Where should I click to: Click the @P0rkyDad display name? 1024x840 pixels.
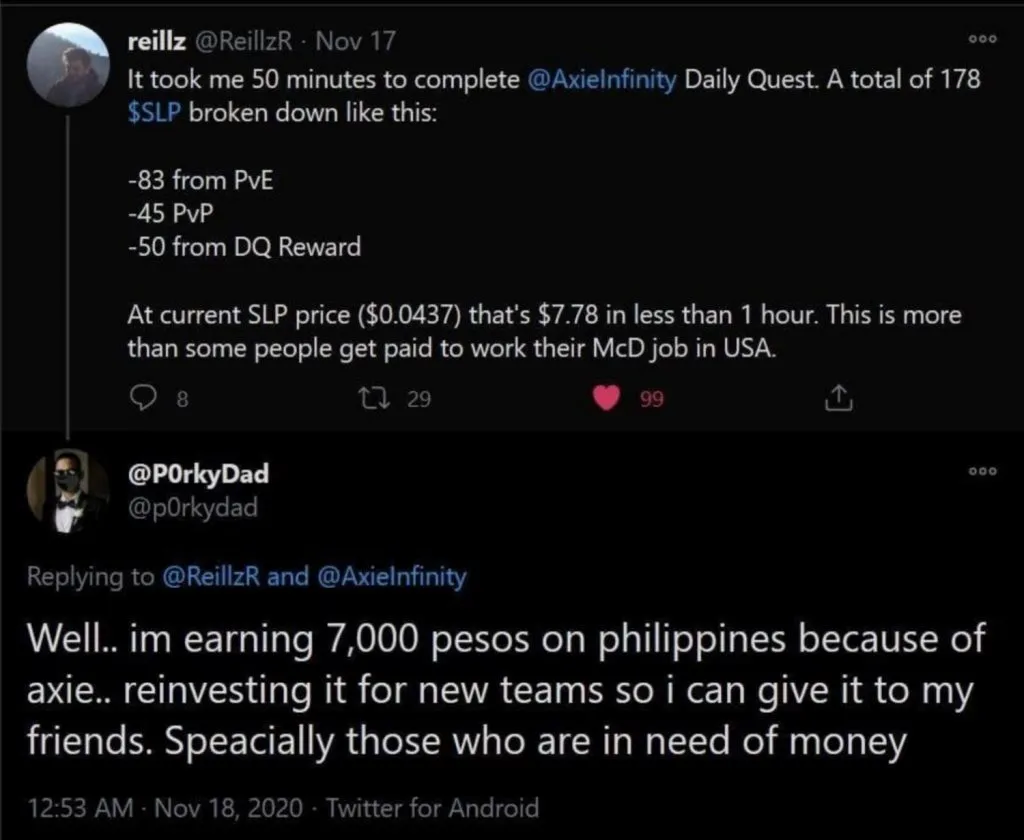[x=198, y=473]
